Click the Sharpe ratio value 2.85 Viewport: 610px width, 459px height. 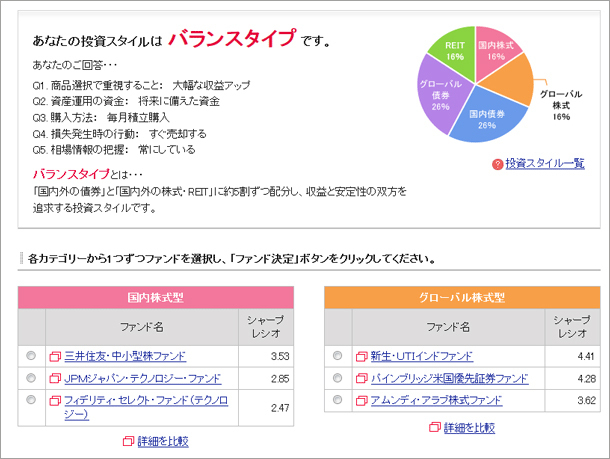[280, 378]
